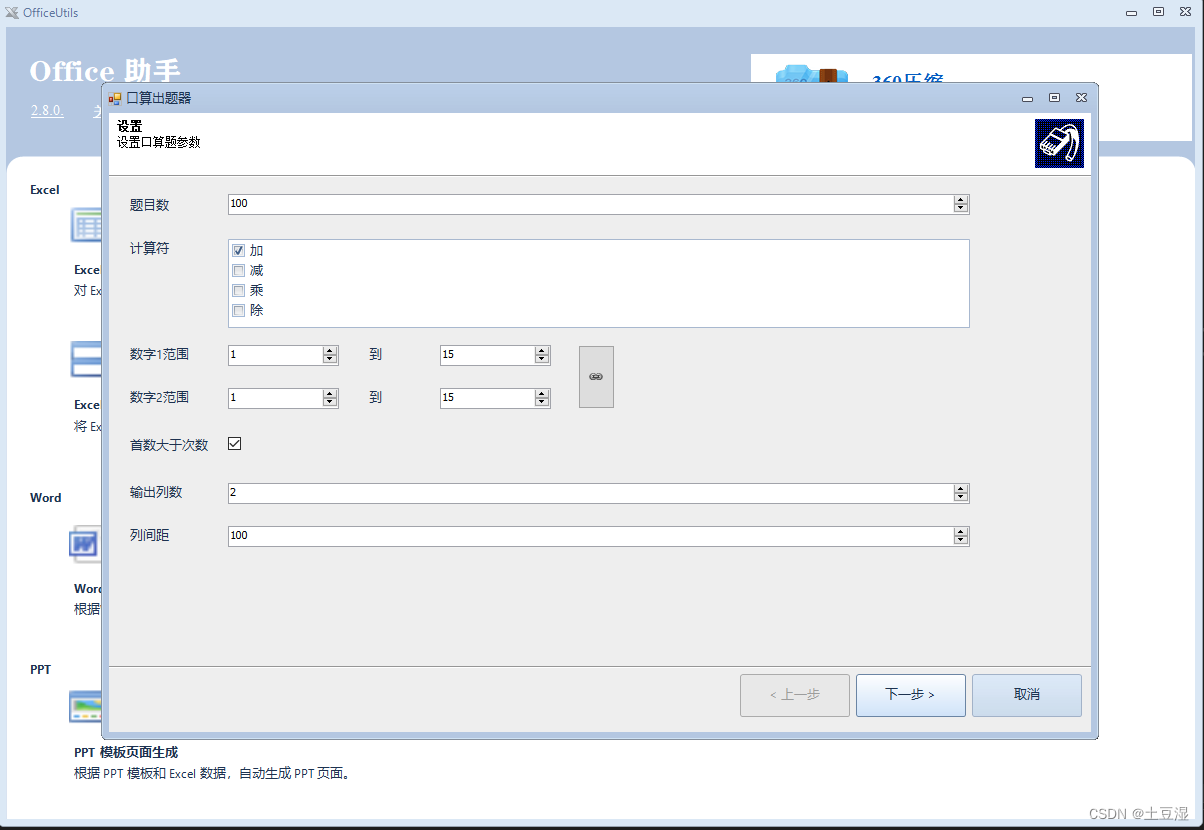The image size is (1204, 830).
Task: Close the OfficeUtils main window
Action: [x=1185, y=13]
